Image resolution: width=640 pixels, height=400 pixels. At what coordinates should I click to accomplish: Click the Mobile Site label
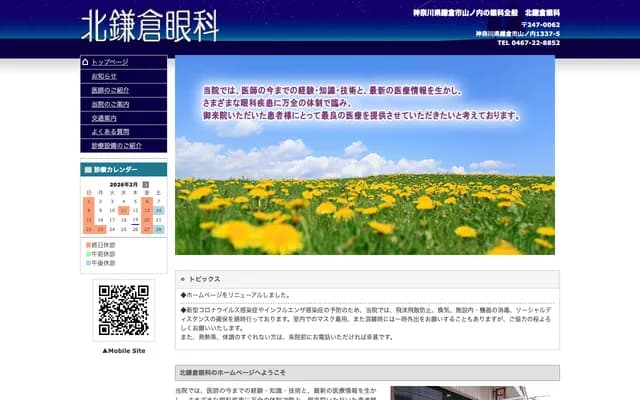point(124,351)
